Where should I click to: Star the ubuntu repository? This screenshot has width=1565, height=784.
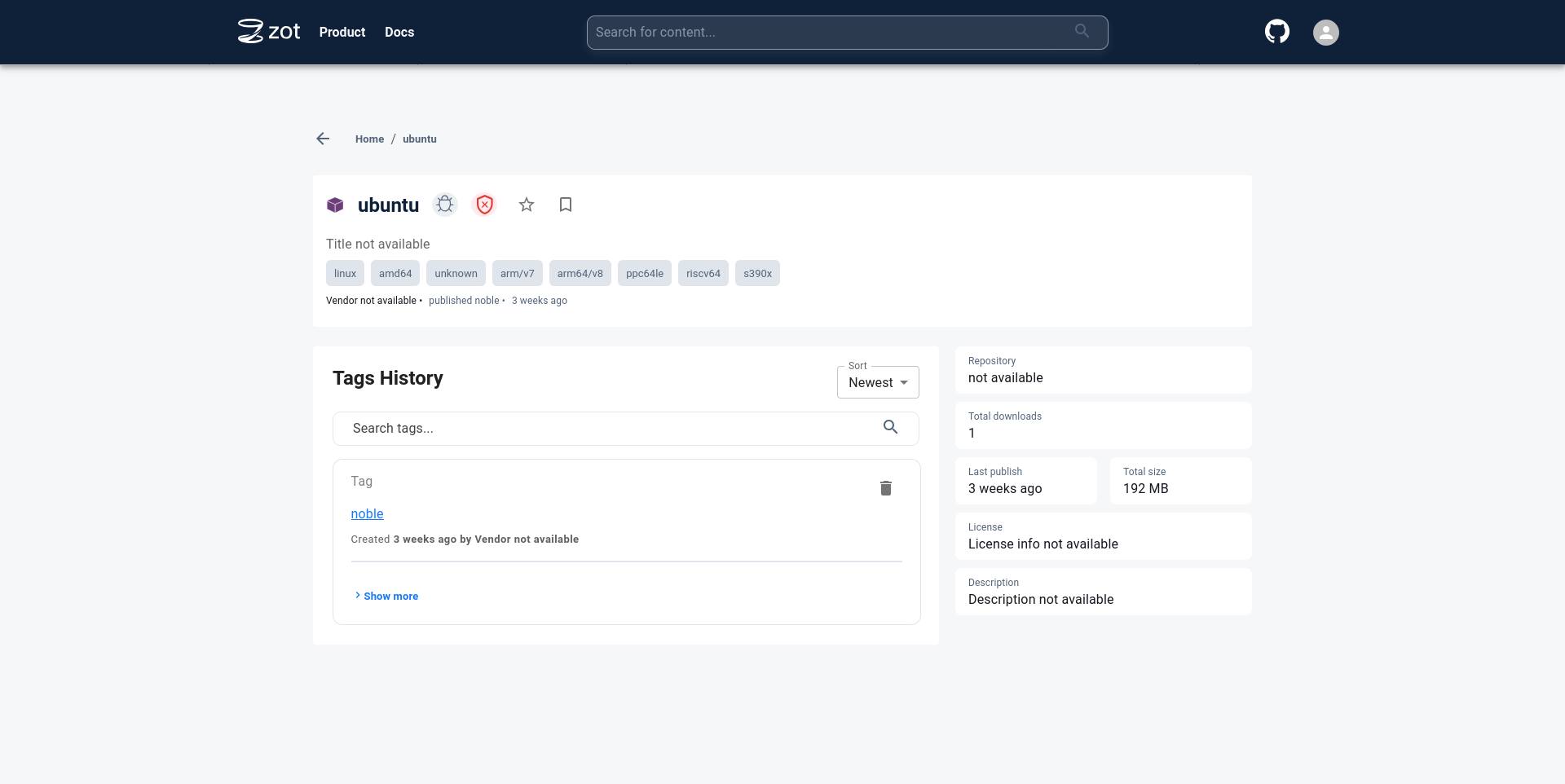(527, 205)
